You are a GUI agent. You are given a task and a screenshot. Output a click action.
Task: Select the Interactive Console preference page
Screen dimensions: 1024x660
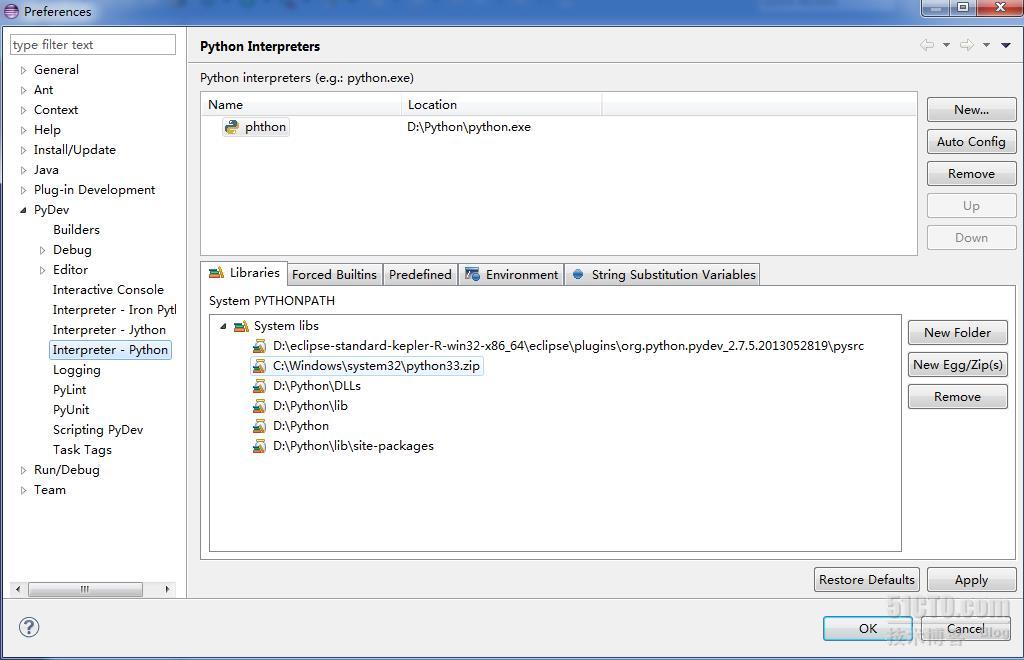click(108, 290)
